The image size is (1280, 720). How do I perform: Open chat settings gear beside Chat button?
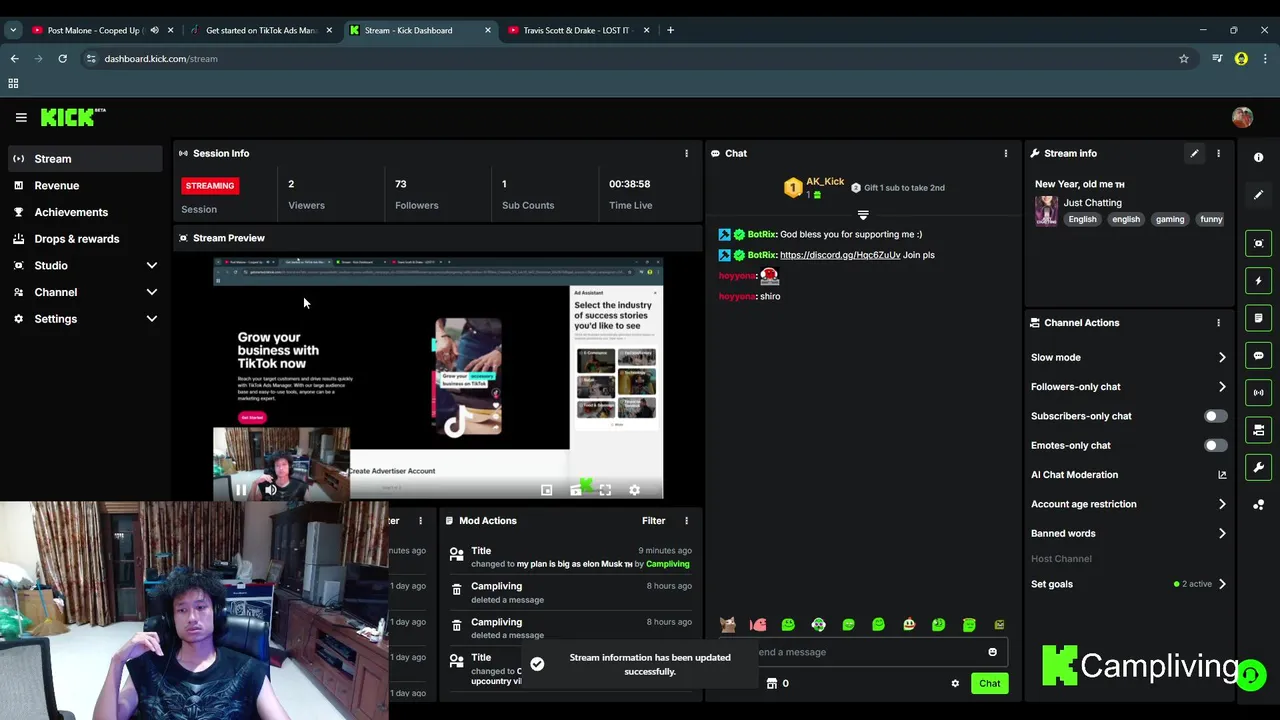955,684
